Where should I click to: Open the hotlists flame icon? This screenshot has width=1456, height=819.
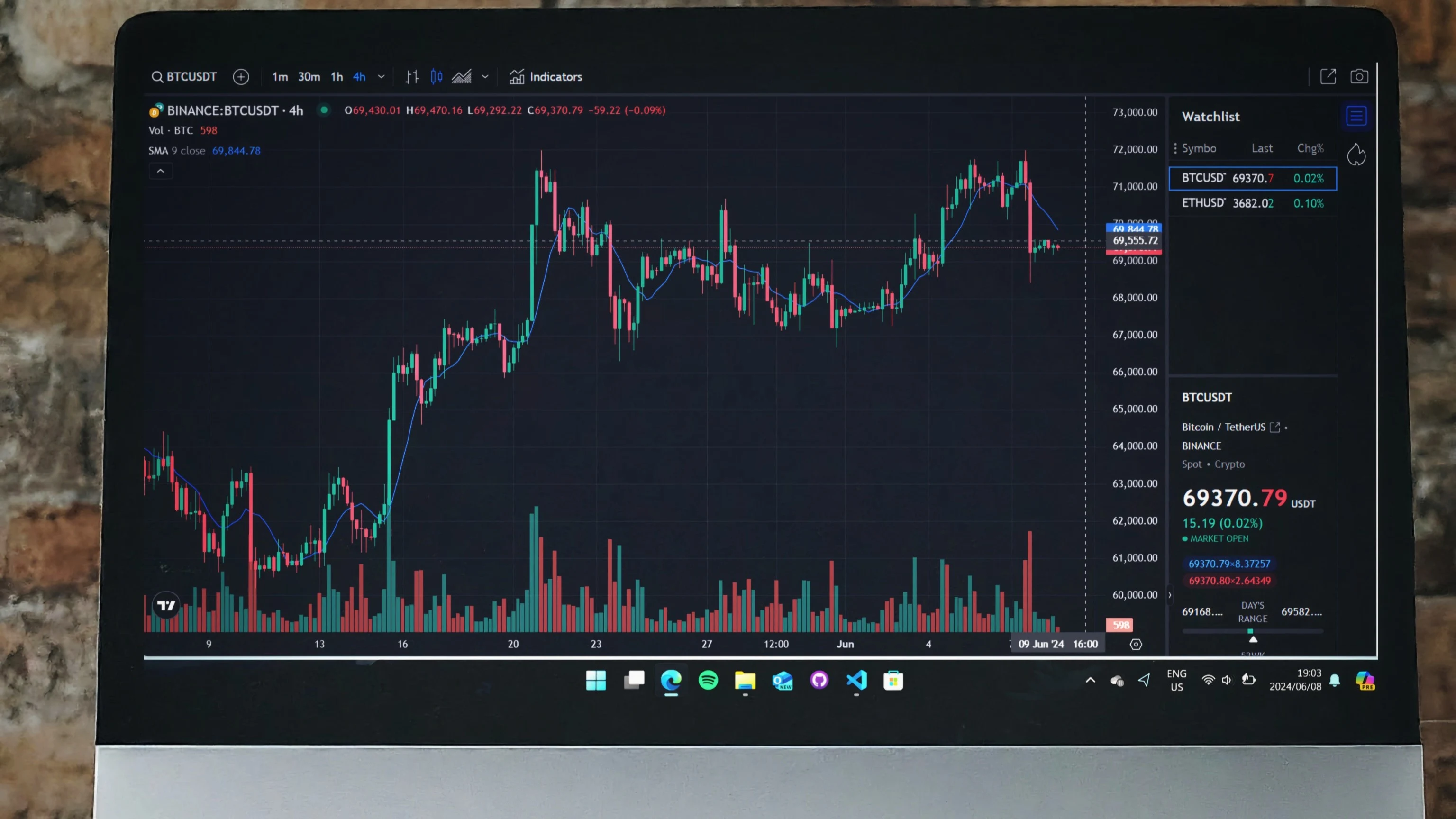[1356, 155]
